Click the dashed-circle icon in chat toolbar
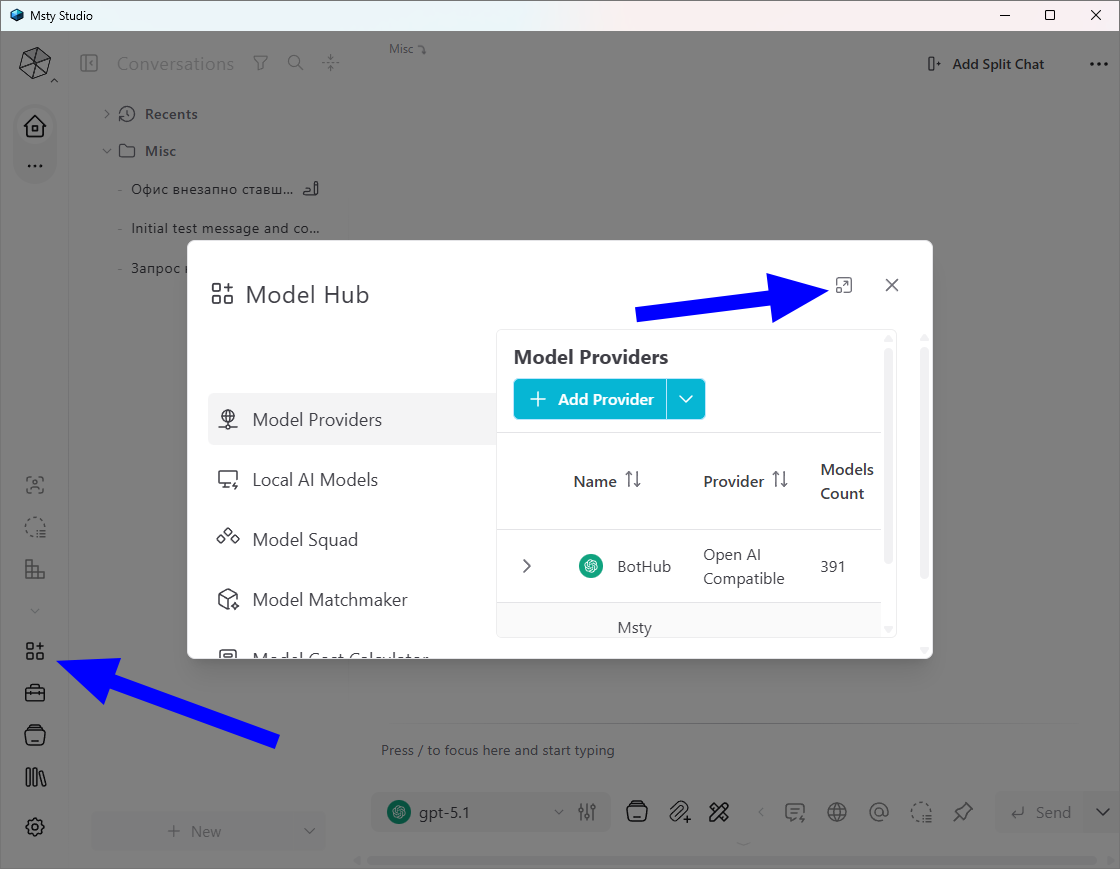 pyautogui.click(x=921, y=812)
